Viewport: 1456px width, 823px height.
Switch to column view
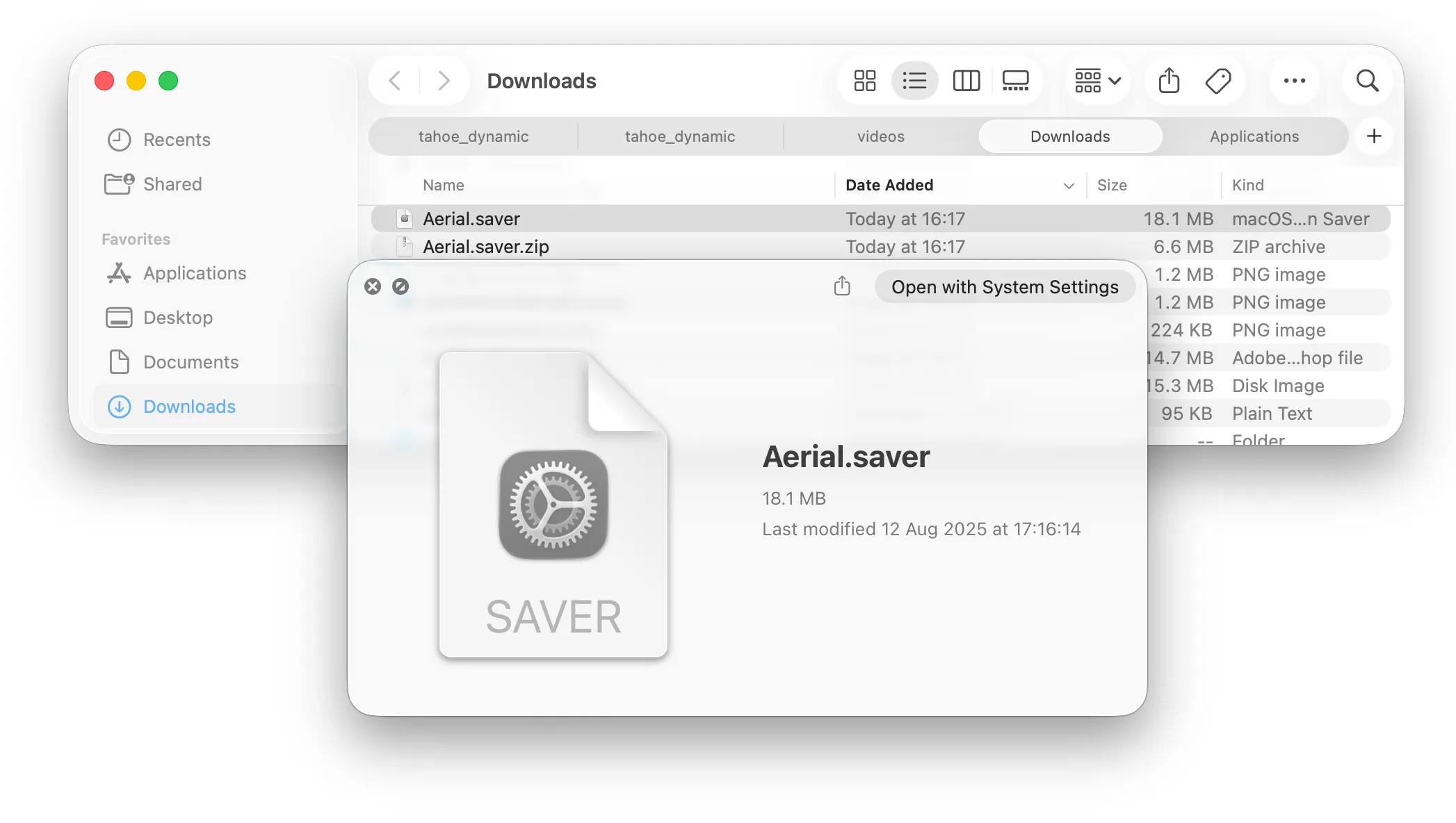click(x=966, y=81)
